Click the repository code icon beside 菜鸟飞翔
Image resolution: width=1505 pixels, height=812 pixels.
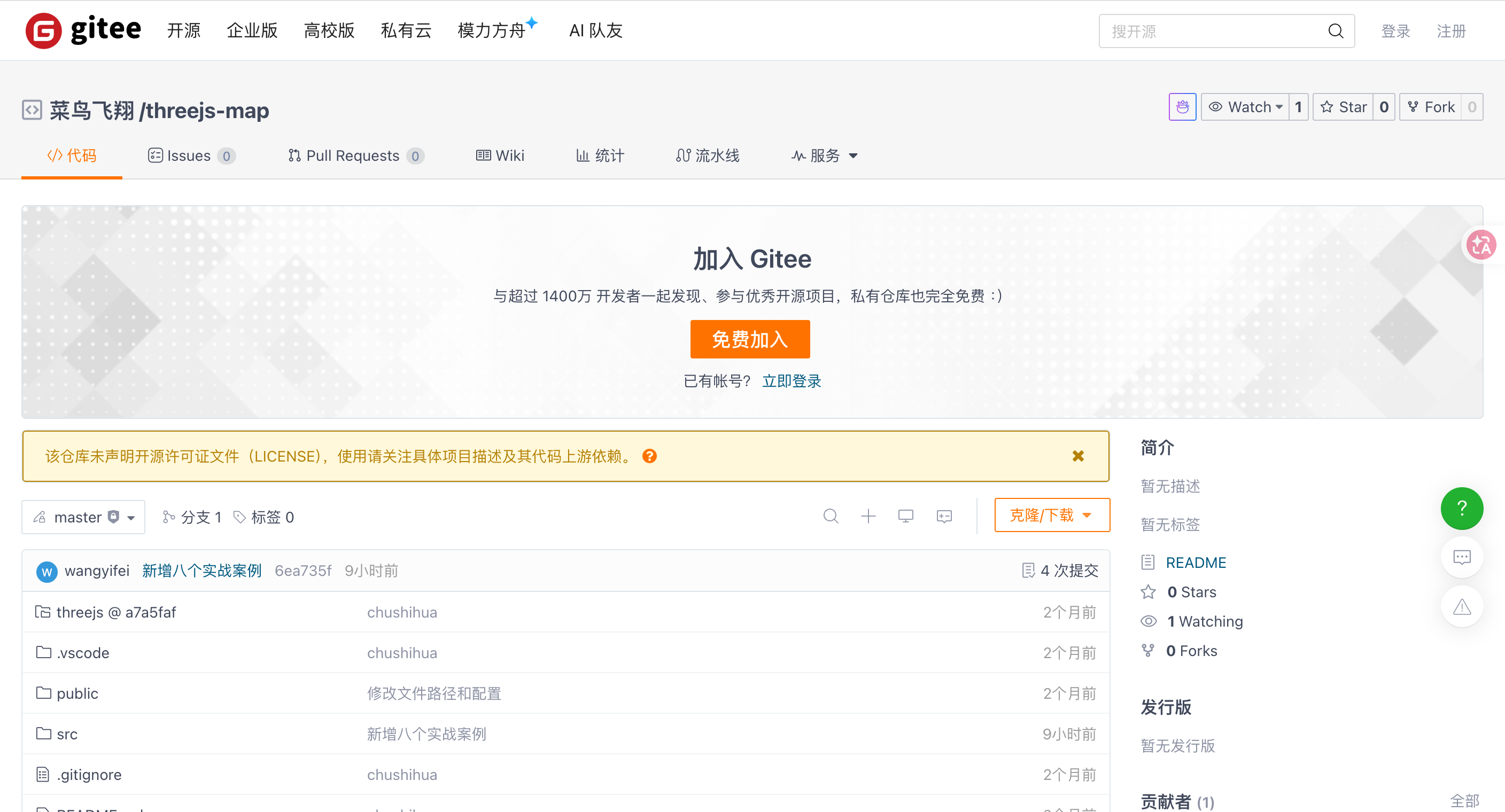[32, 110]
